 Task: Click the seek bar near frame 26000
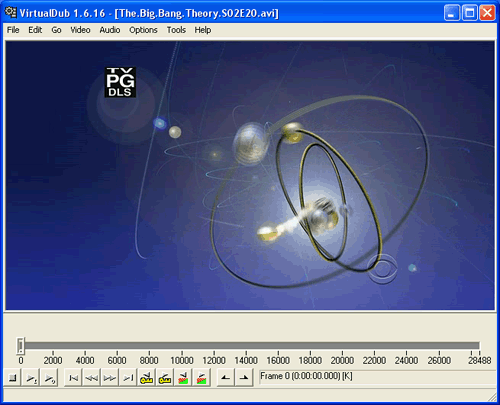tap(439, 345)
